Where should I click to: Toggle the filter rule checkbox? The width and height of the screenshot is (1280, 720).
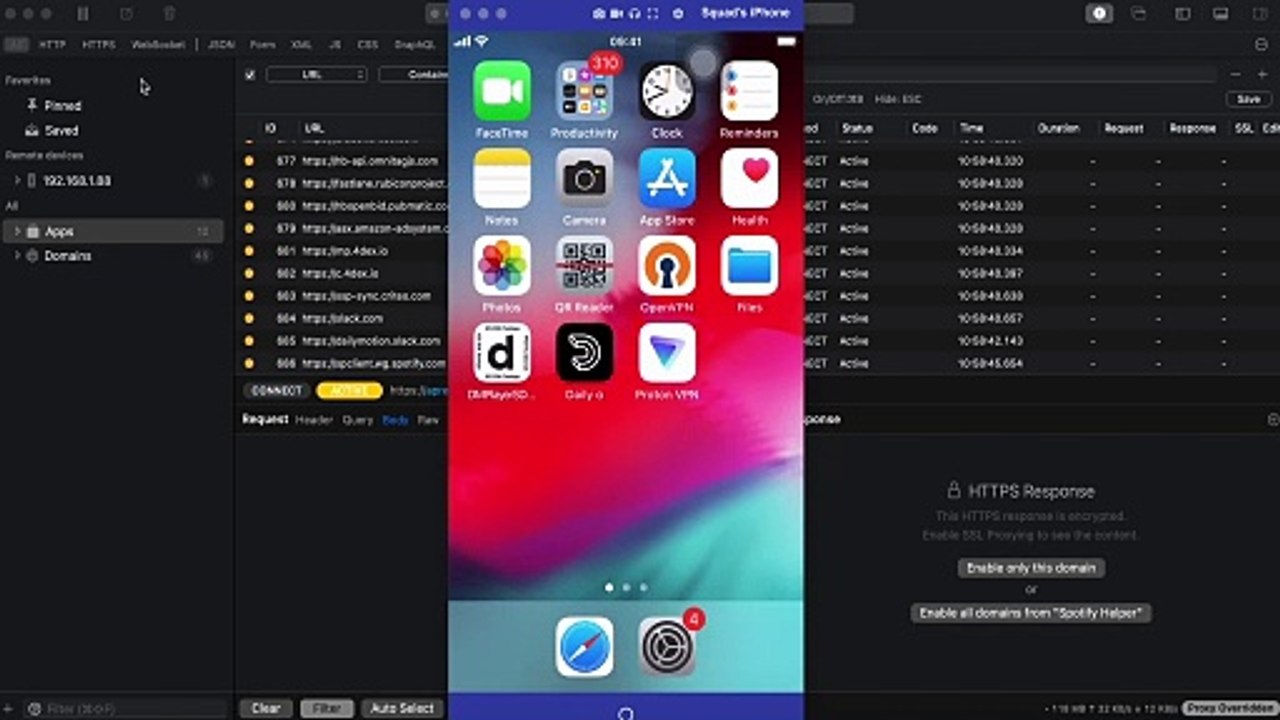[x=250, y=75]
